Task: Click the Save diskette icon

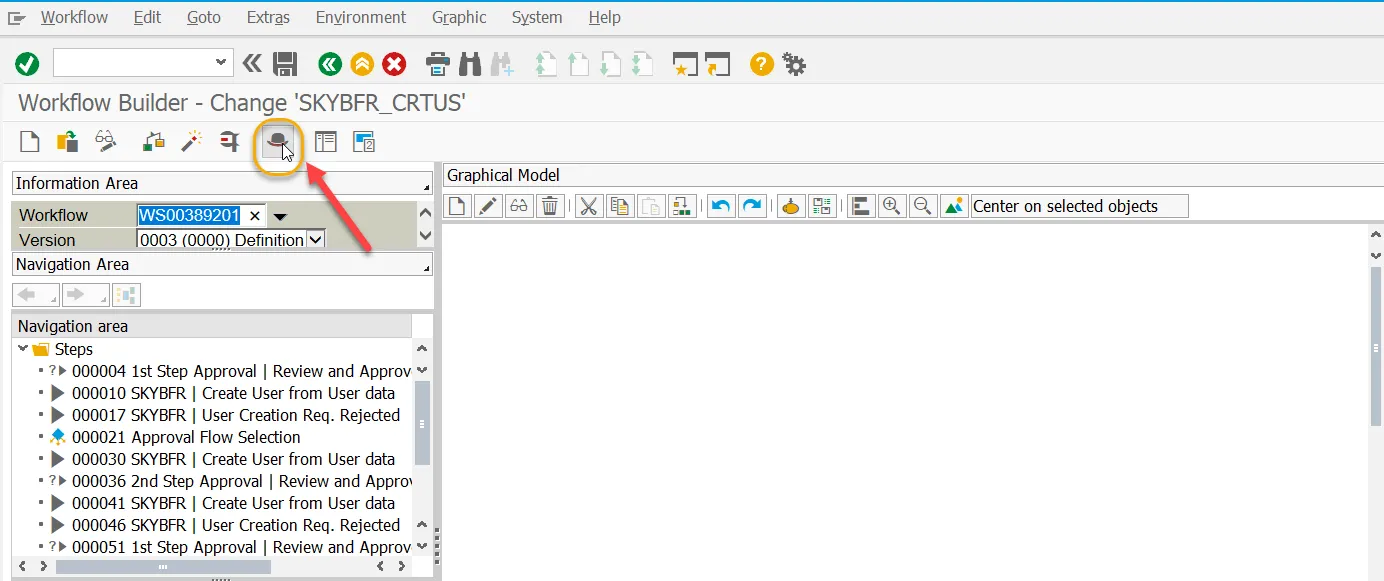Action: 285,65
